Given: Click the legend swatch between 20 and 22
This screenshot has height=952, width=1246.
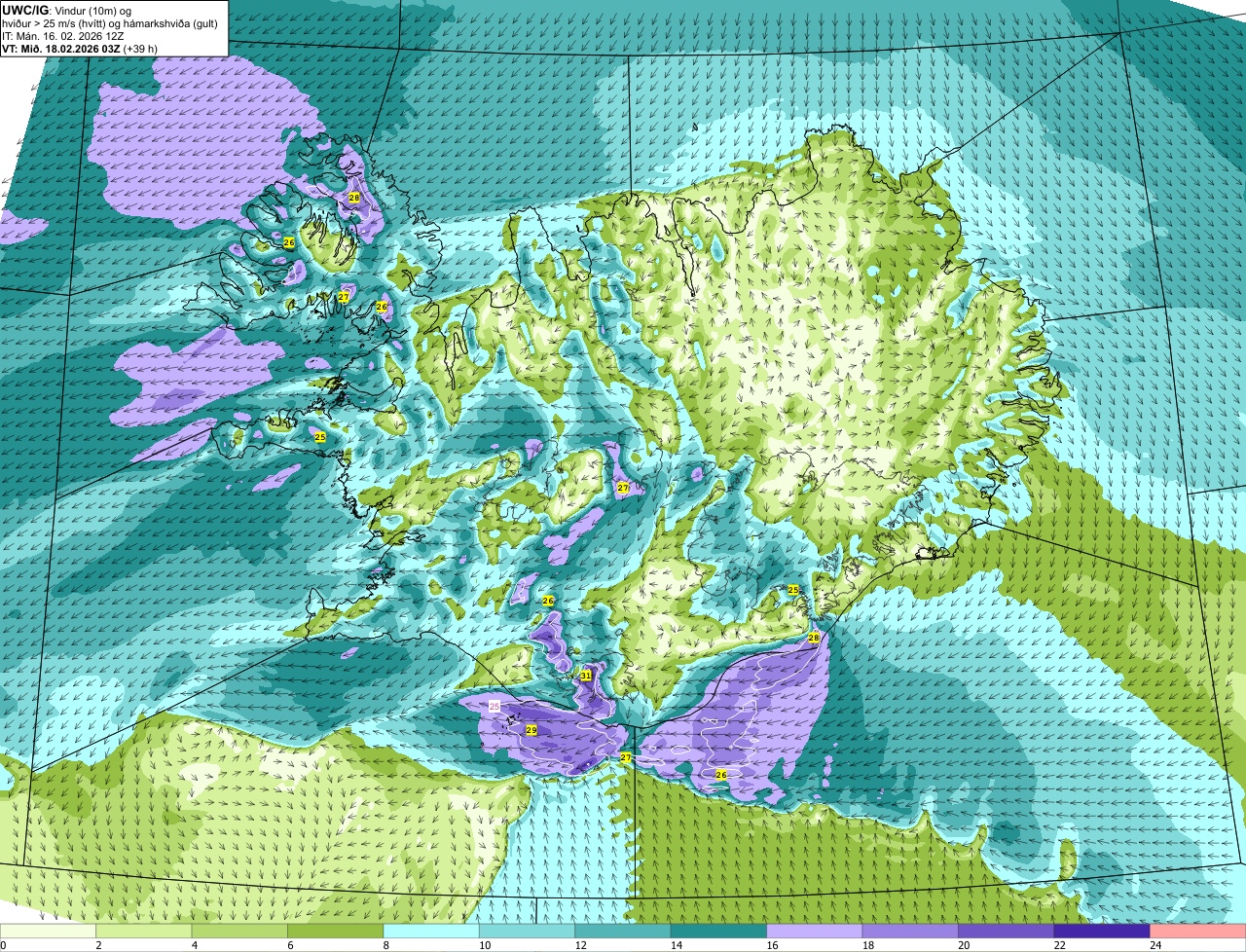Looking at the screenshot, I should tap(1007, 931).
